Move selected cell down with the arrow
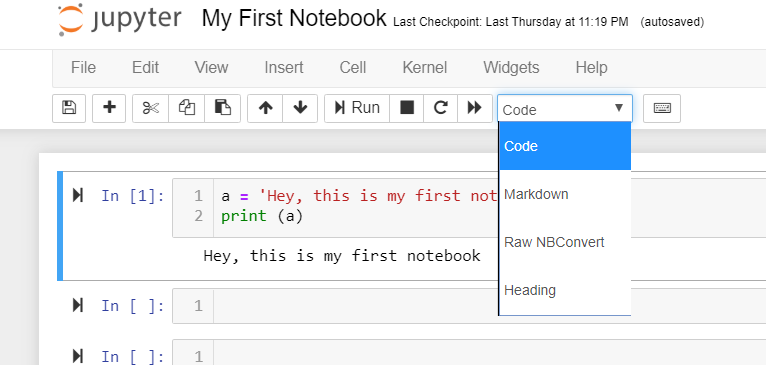This screenshot has height=365, width=766. (300, 108)
